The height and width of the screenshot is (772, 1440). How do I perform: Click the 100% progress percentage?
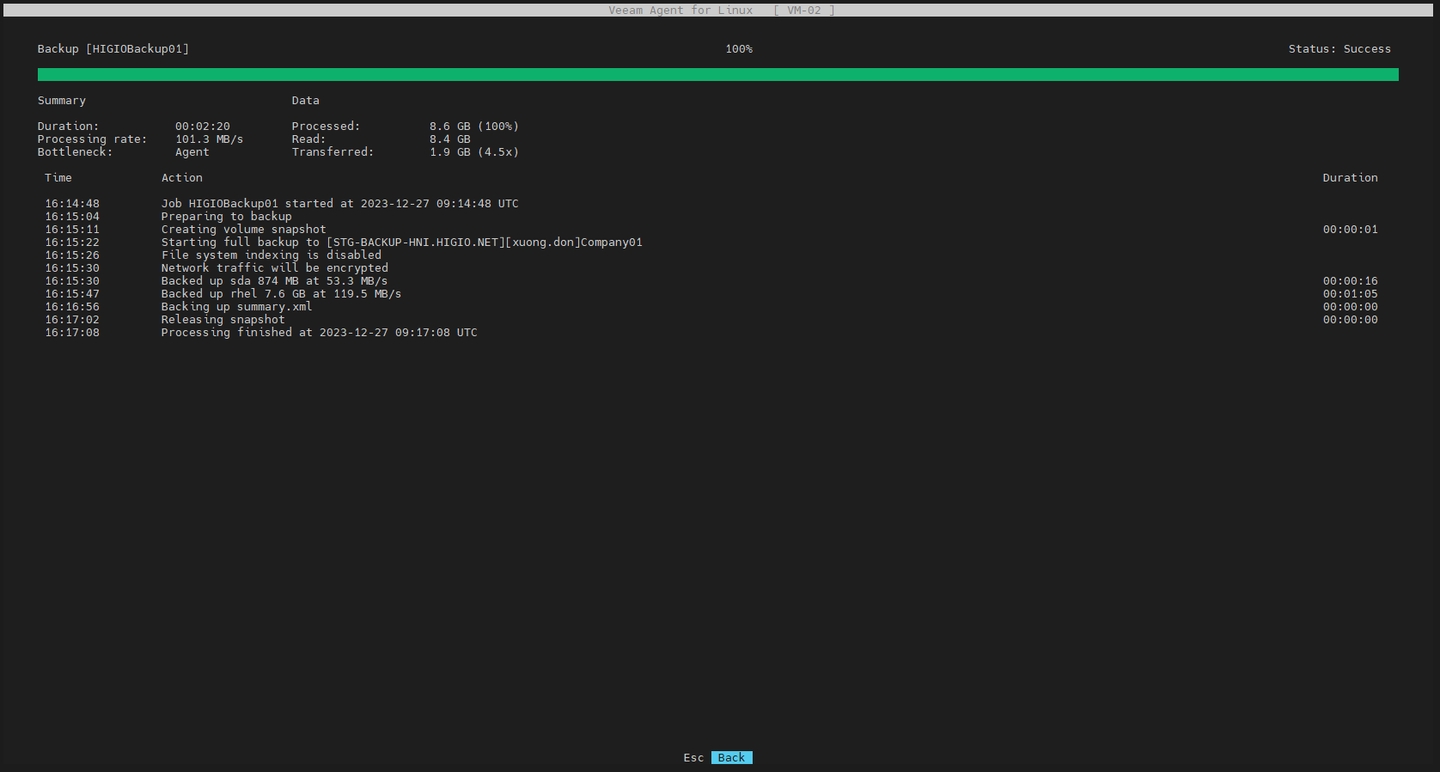[x=739, y=49]
